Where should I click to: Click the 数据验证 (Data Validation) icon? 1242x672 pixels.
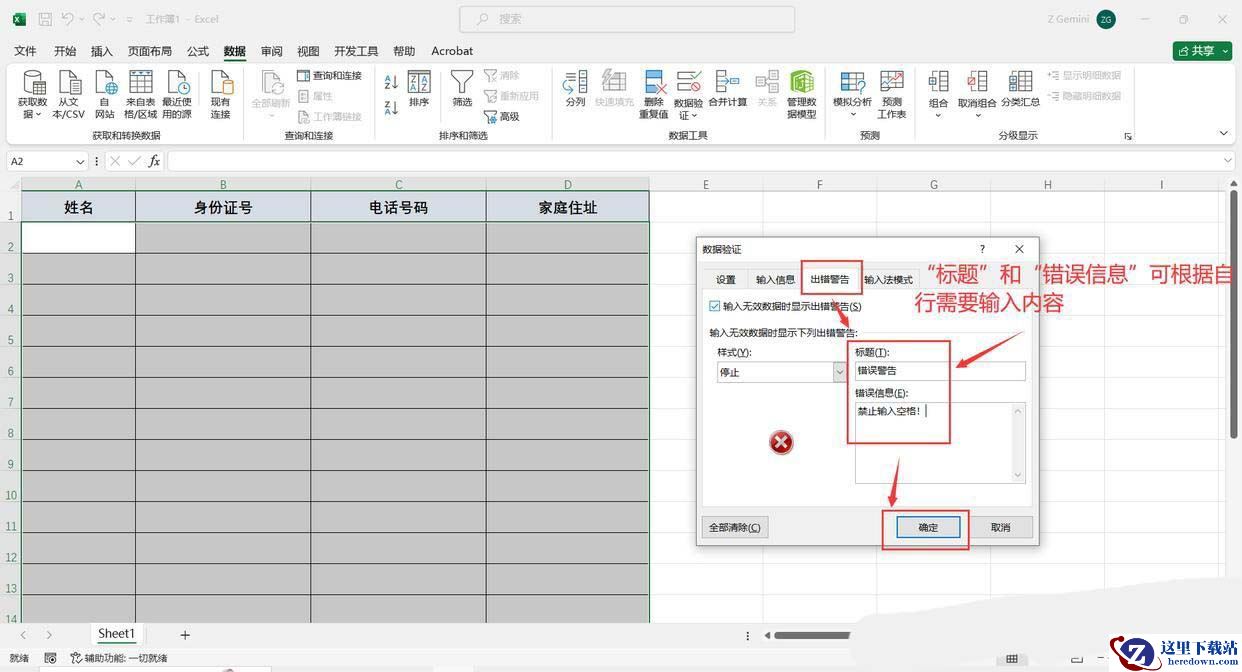coord(688,95)
